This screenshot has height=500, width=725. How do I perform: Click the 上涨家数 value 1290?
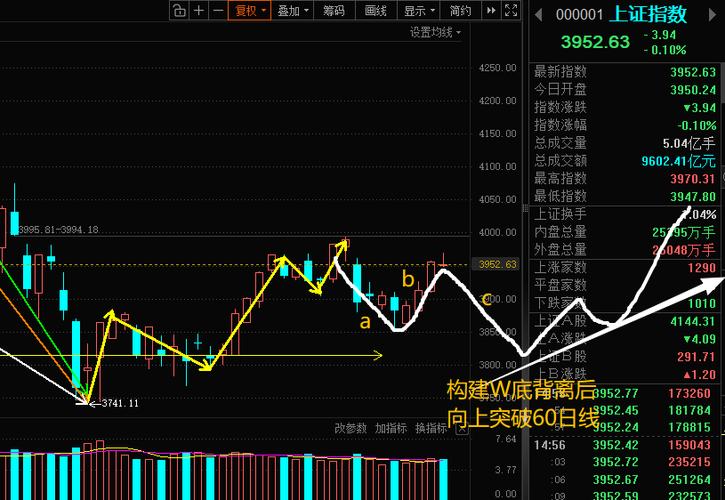point(701,268)
